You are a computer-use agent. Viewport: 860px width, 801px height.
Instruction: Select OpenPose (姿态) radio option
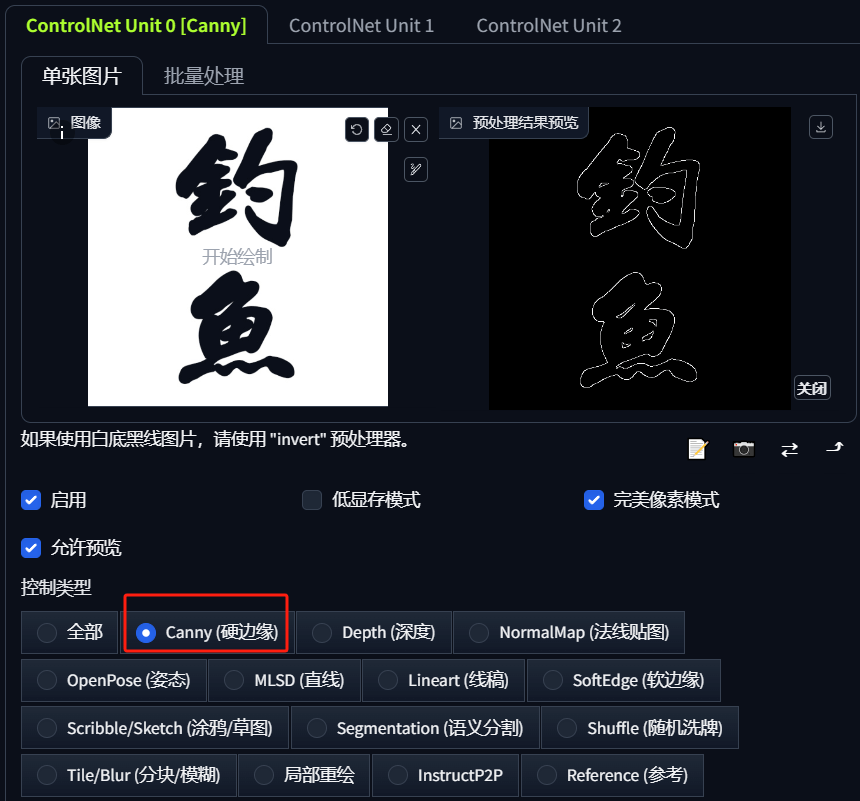(x=114, y=680)
